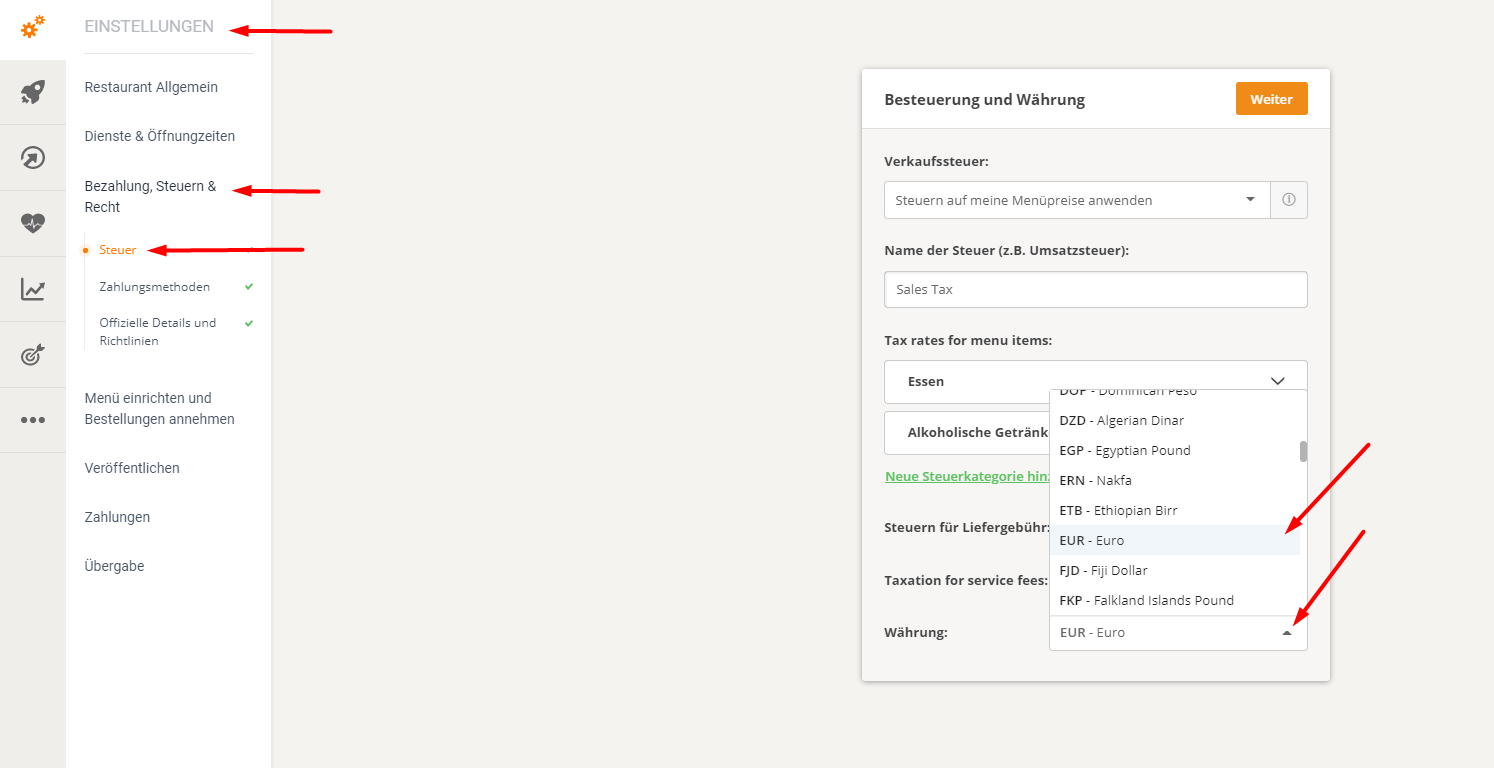Select the circular arrow icon in sidebar
Viewport: 1494px width, 768px height.
pyautogui.click(x=33, y=157)
